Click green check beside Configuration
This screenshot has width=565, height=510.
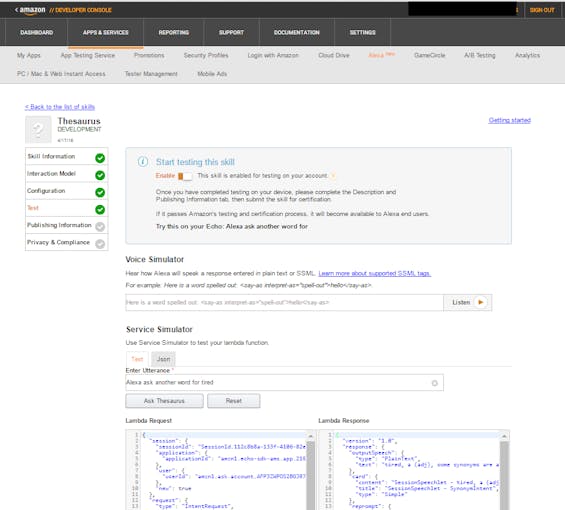point(100,192)
